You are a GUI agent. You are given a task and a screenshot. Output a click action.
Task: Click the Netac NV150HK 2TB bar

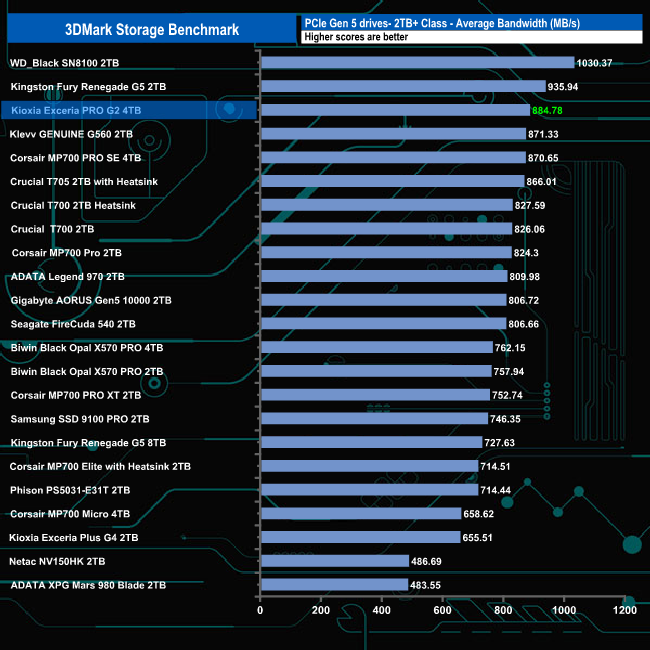pyautogui.click(x=335, y=561)
